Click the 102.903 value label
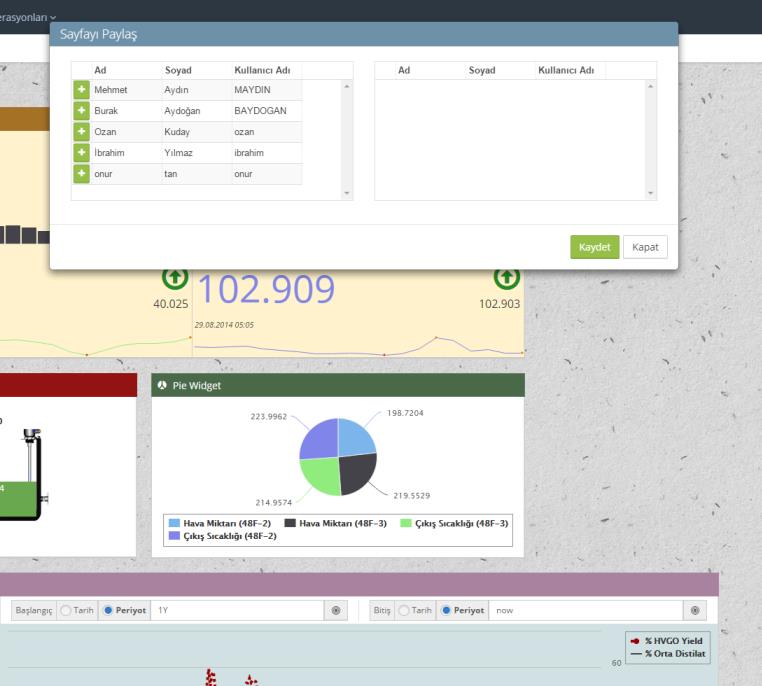762x686 pixels. (x=500, y=304)
